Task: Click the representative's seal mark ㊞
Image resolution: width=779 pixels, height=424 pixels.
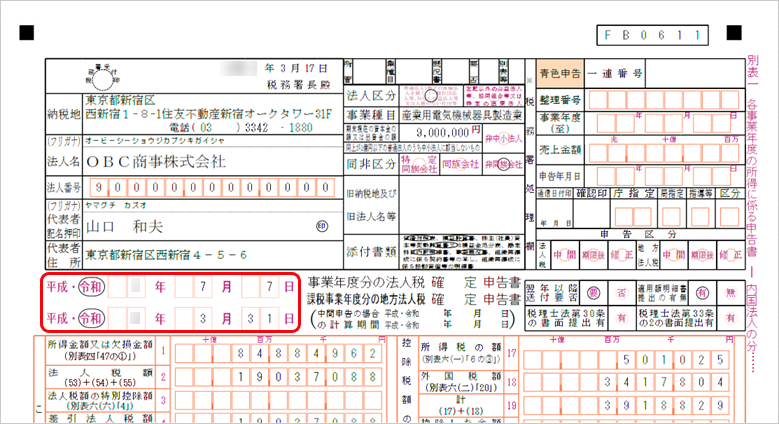Action: [x=322, y=227]
